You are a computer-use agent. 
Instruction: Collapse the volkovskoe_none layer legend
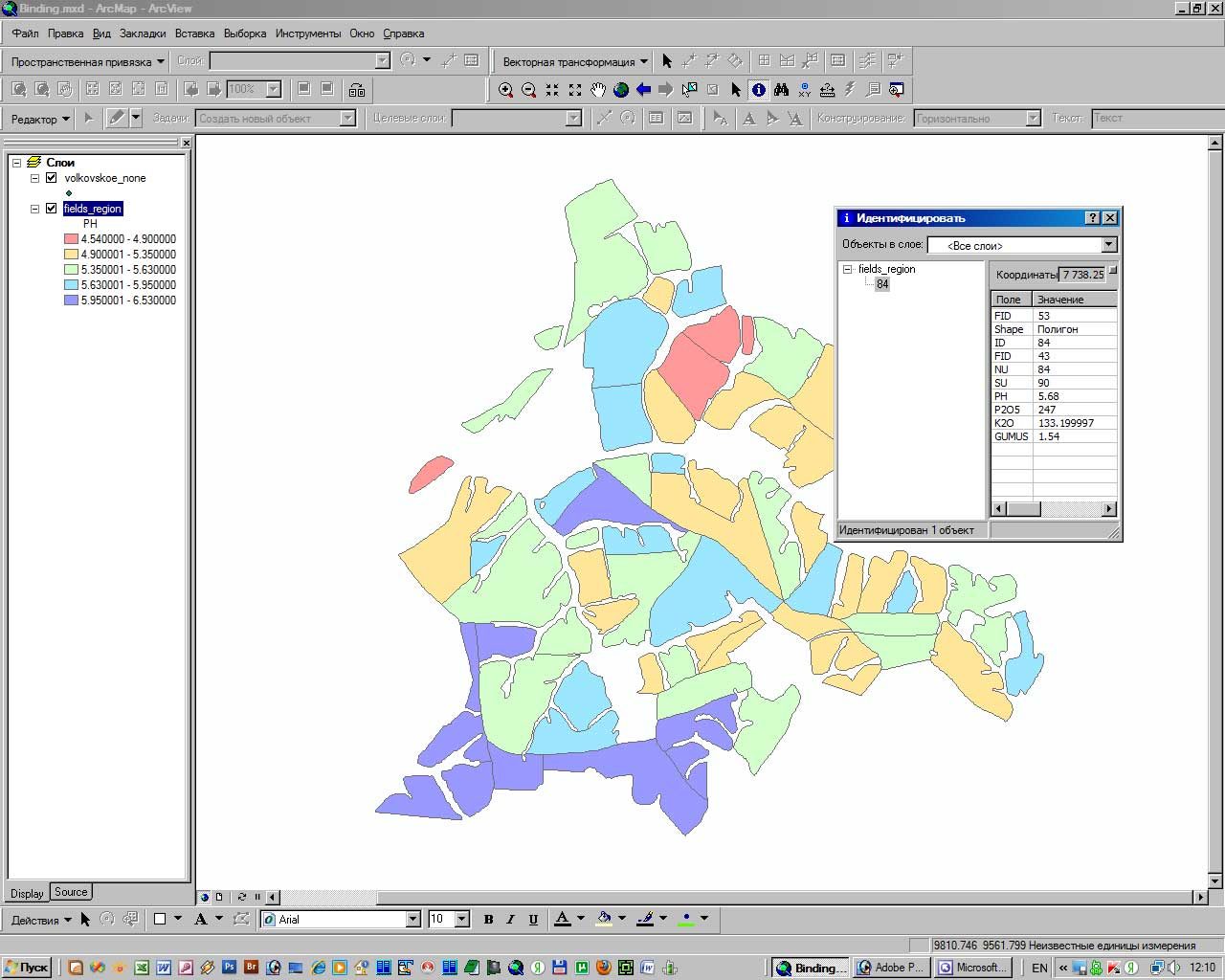pyautogui.click(x=35, y=178)
